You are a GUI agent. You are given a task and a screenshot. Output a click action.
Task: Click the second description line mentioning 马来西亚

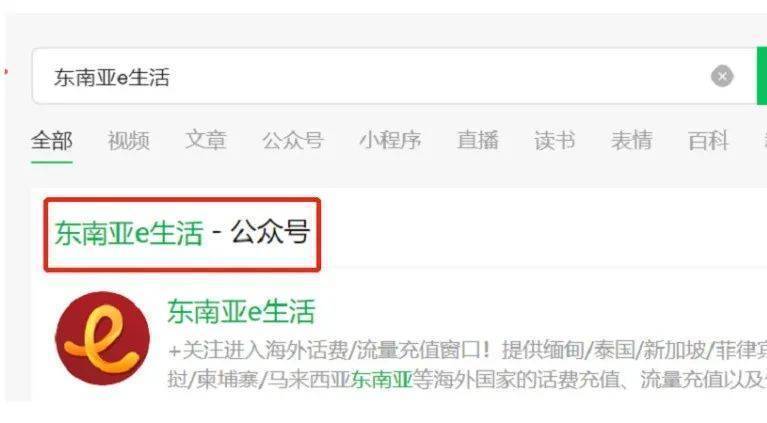[x=467, y=379]
